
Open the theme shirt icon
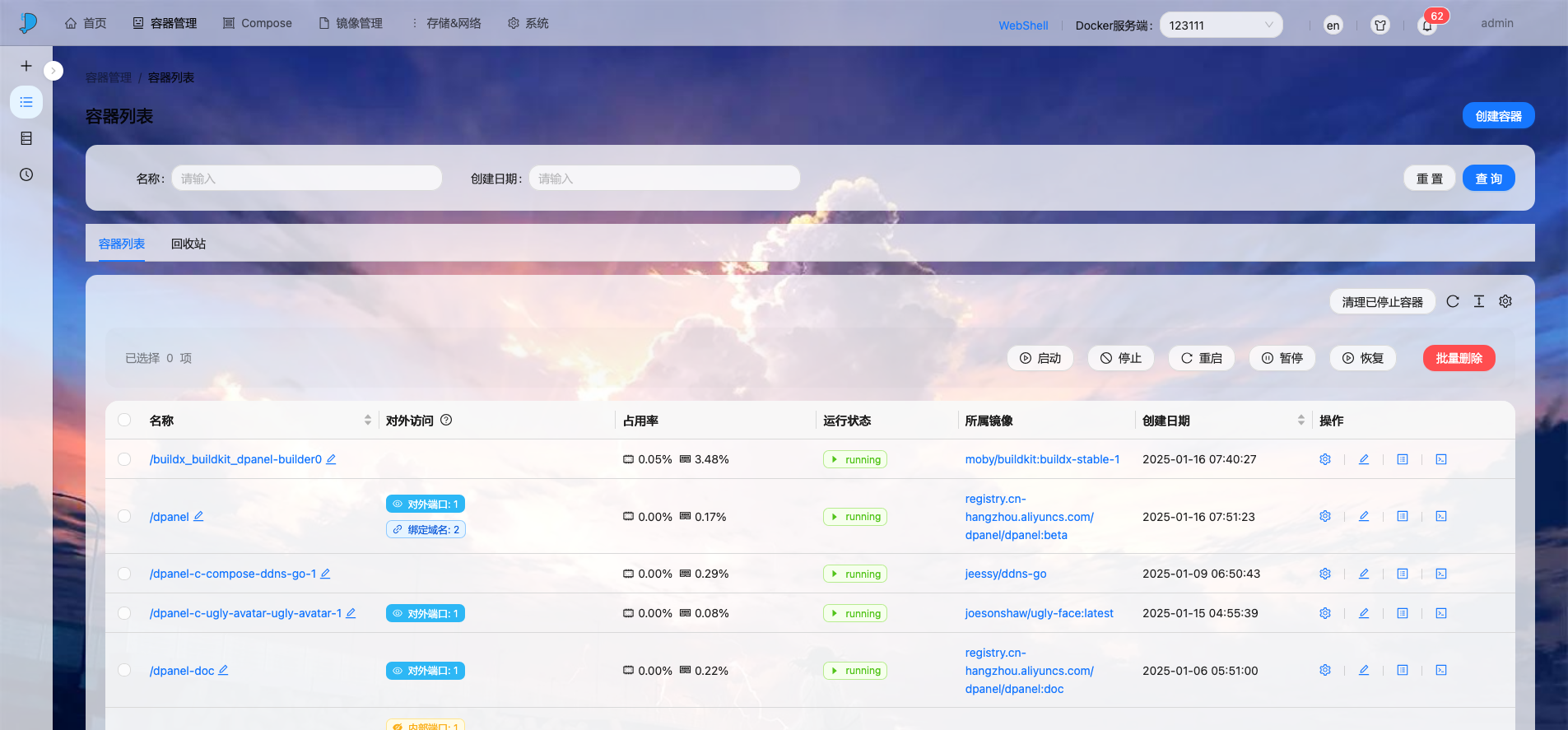coord(1380,26)
